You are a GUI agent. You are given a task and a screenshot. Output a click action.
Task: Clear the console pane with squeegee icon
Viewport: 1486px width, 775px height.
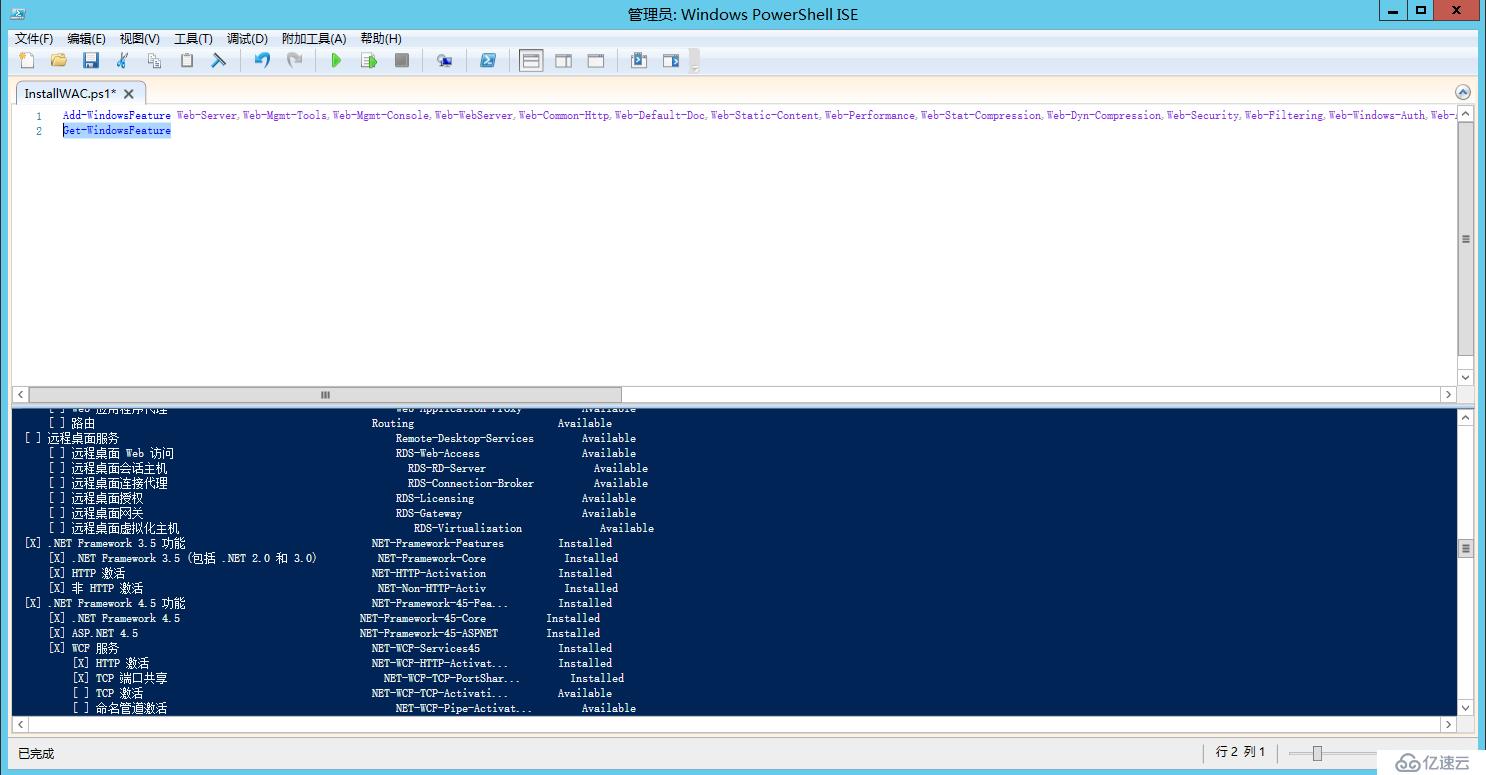click(219, 61)
